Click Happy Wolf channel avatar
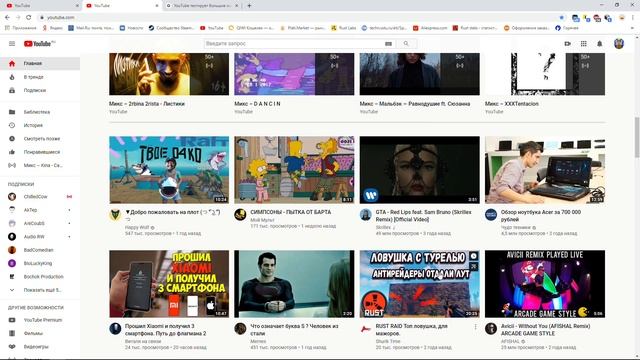This screenshot has height=360, width=640. pyautogui.click(x=115, y=215)
